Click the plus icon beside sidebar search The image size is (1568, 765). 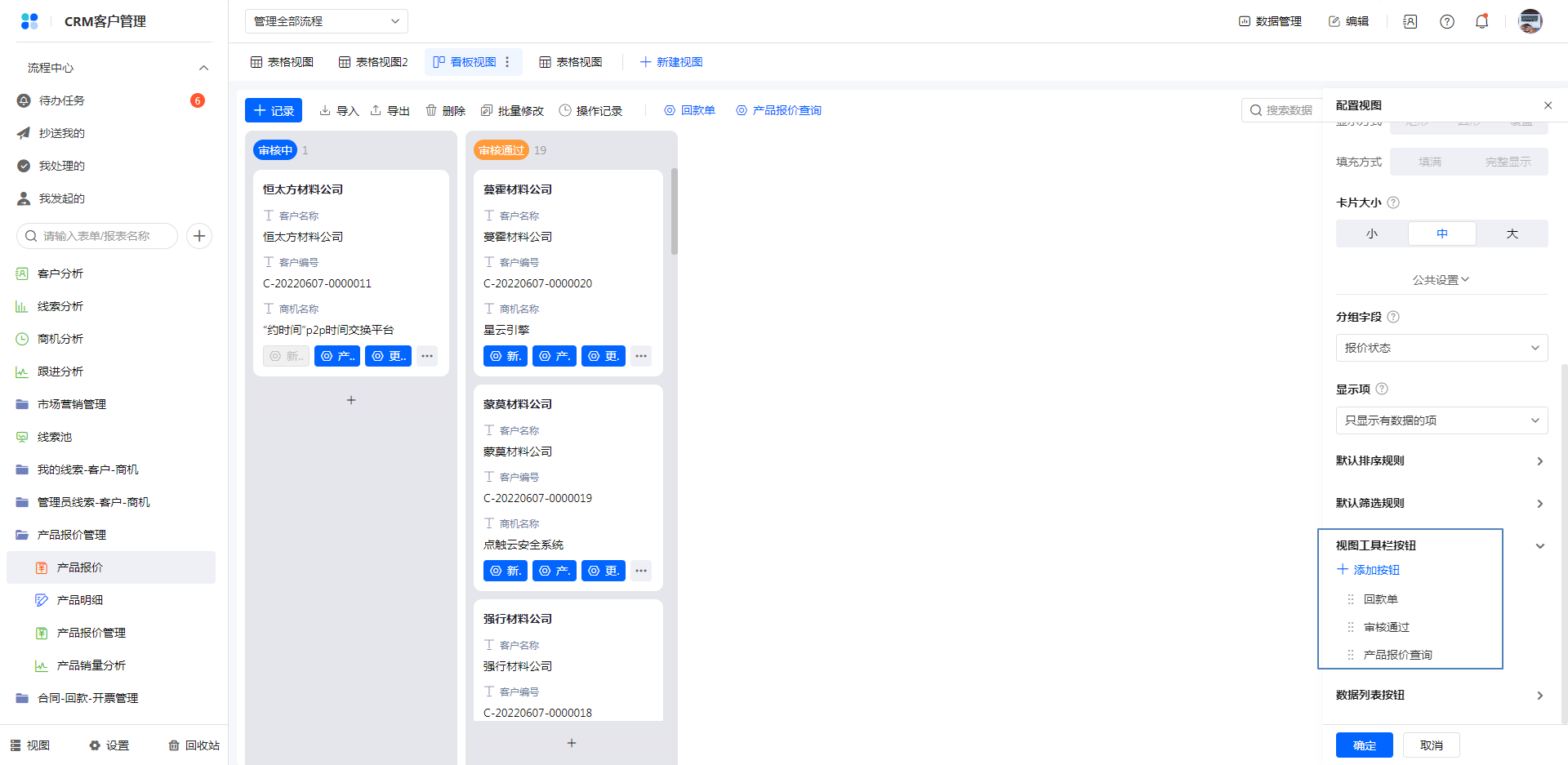pos(199,236)
